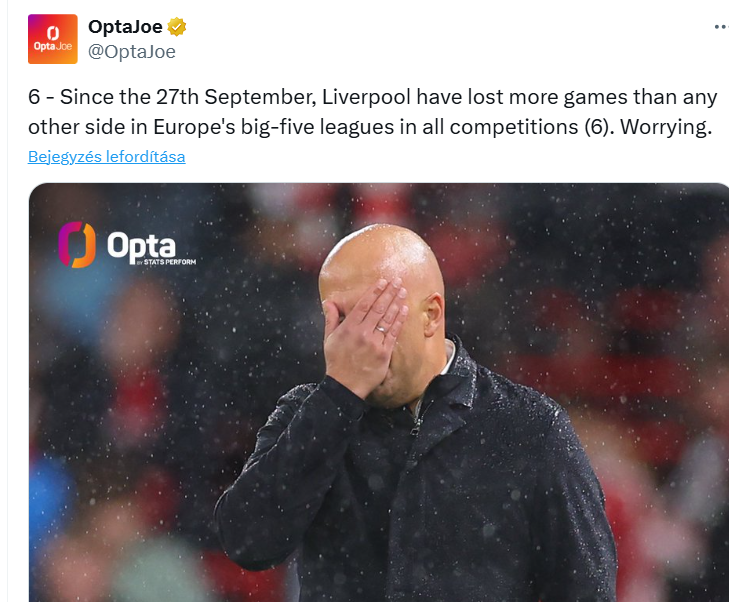The height and width of the screenshot is (602, 729).
Task: Click the white Opta wordmark in image
Action: (141, 246)
